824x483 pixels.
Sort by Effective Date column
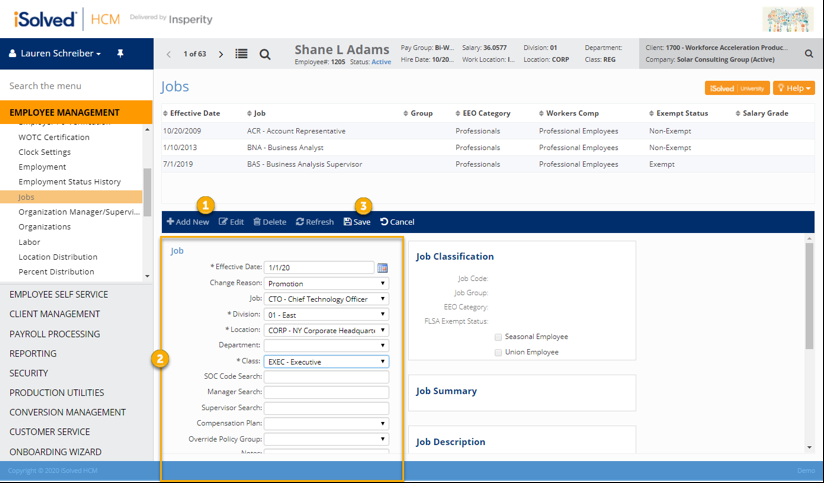coord(192,113)
